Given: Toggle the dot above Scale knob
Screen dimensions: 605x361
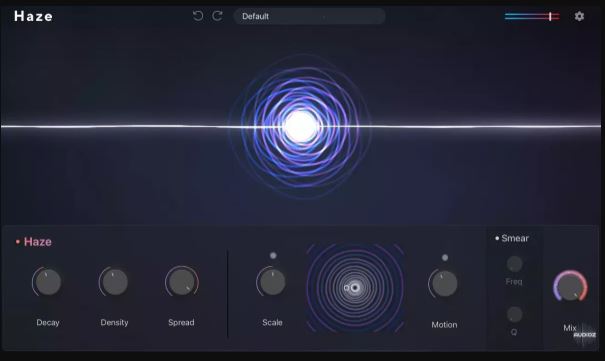Looking at the screenshot, I should click(273, 255).
